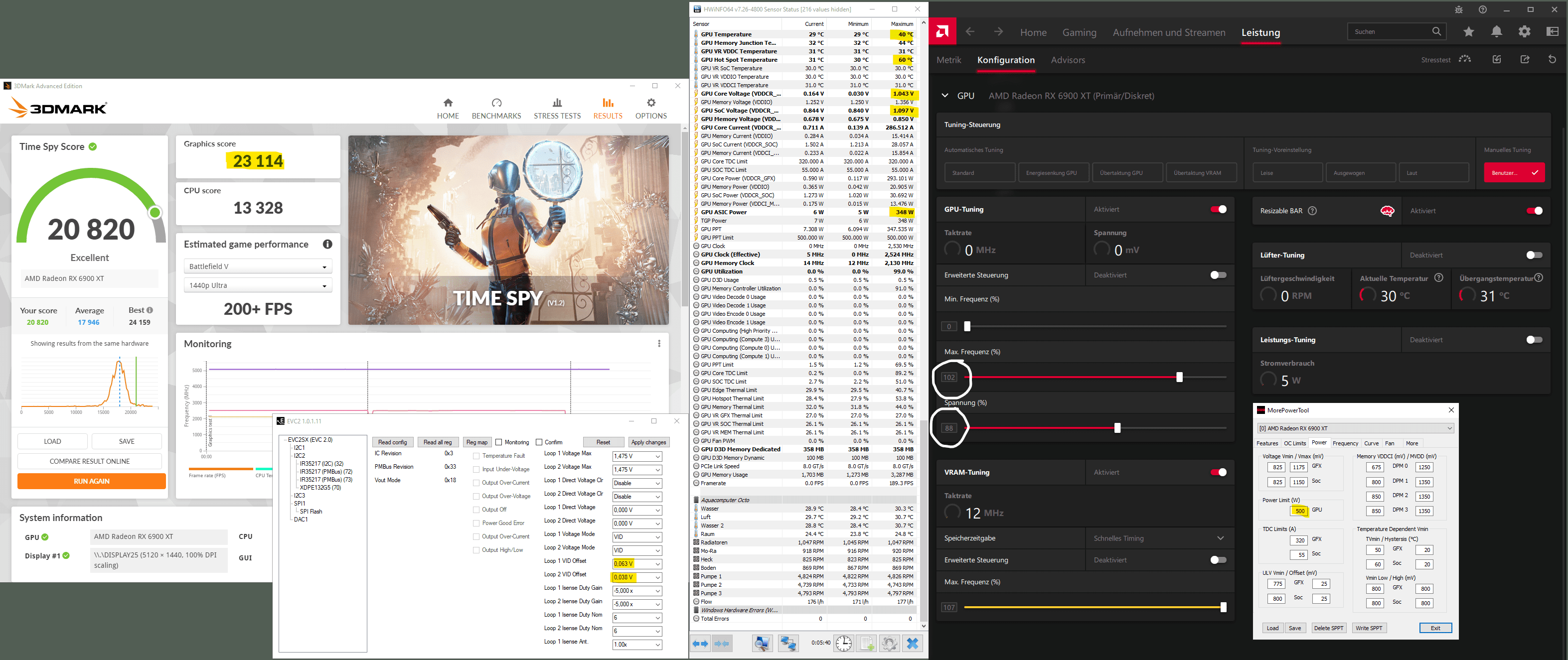Toggle VRAM-Tuning Aktiviert switch
This screenshot has height=660, width=1568.
click(1219, 472)
